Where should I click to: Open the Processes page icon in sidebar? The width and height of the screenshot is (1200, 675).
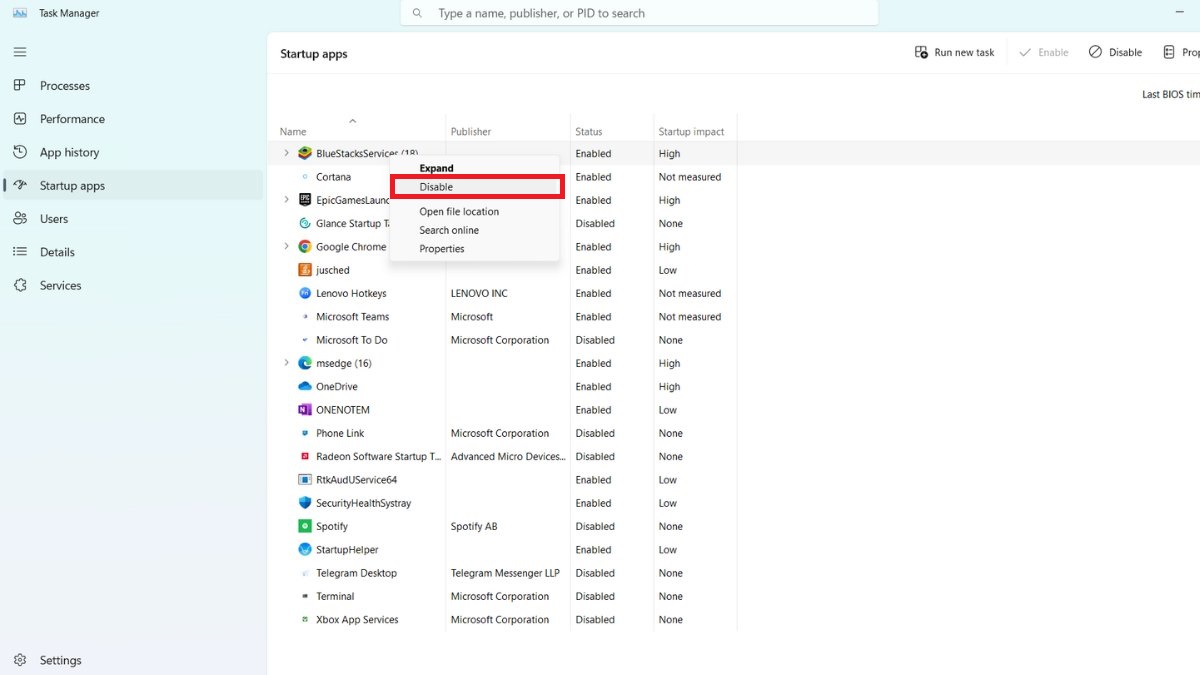click(x=20, y=86)
